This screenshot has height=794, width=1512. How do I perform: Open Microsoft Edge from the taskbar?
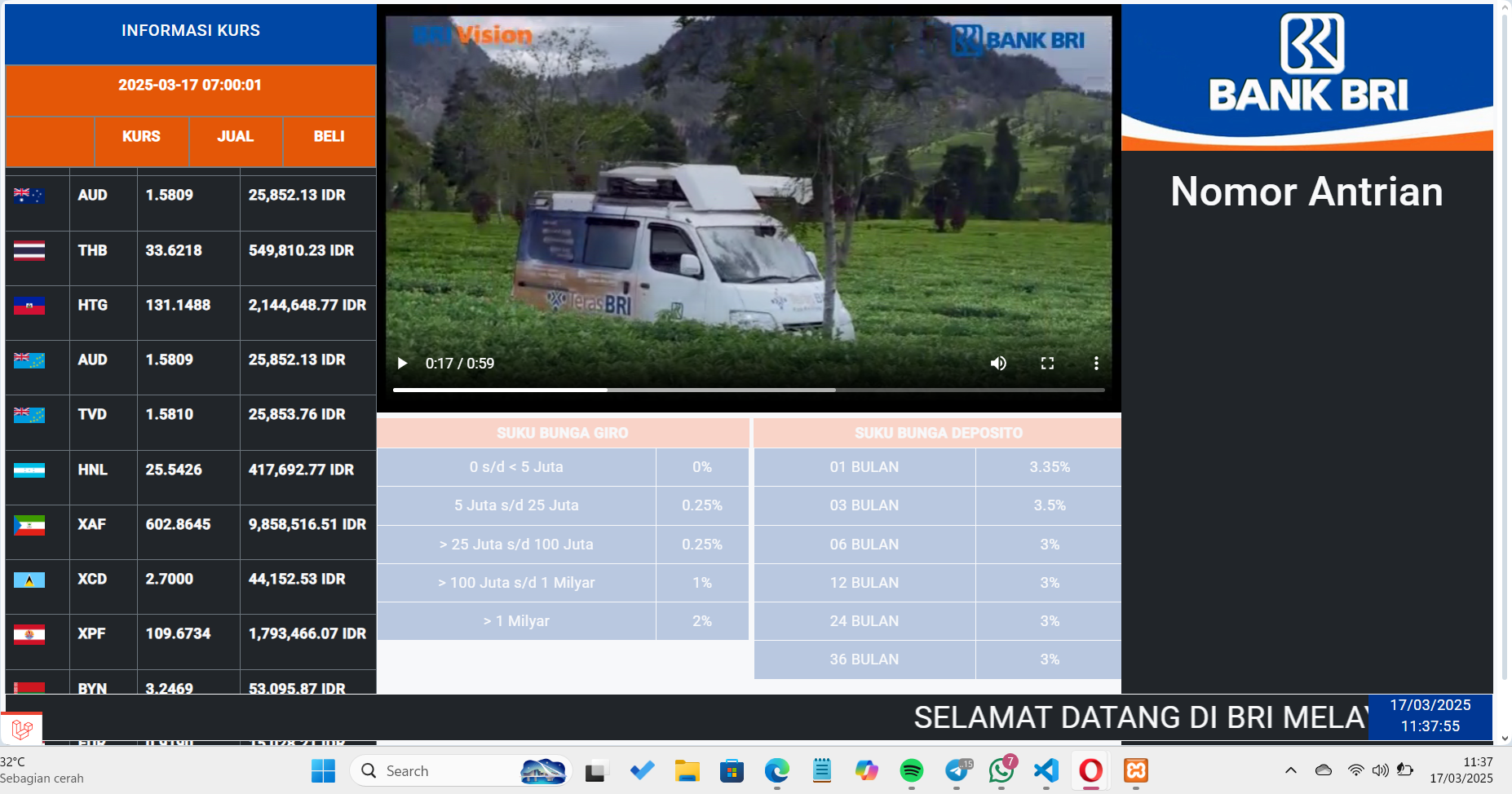776,770
